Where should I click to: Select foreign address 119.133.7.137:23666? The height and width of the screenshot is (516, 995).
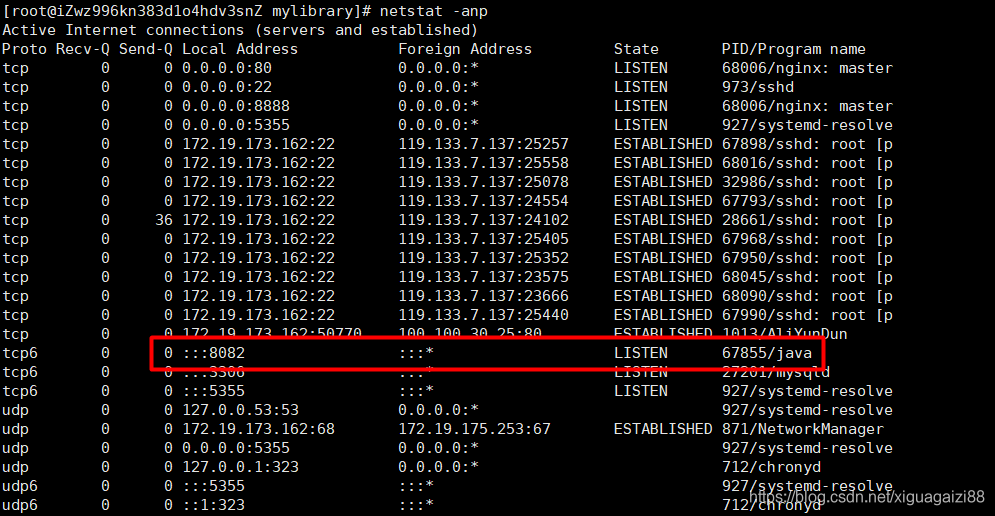coord(483,296)
